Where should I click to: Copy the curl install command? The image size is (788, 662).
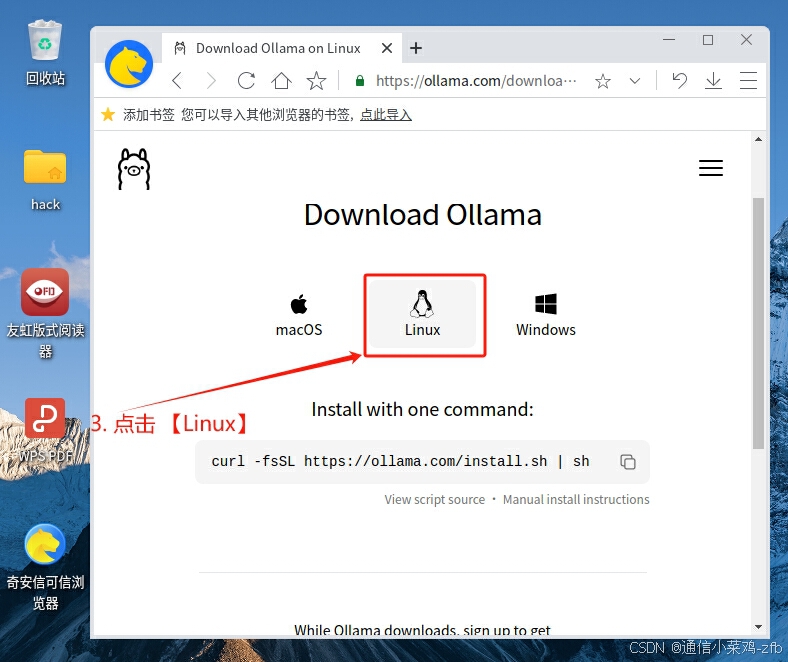click(x=628, y=461)
